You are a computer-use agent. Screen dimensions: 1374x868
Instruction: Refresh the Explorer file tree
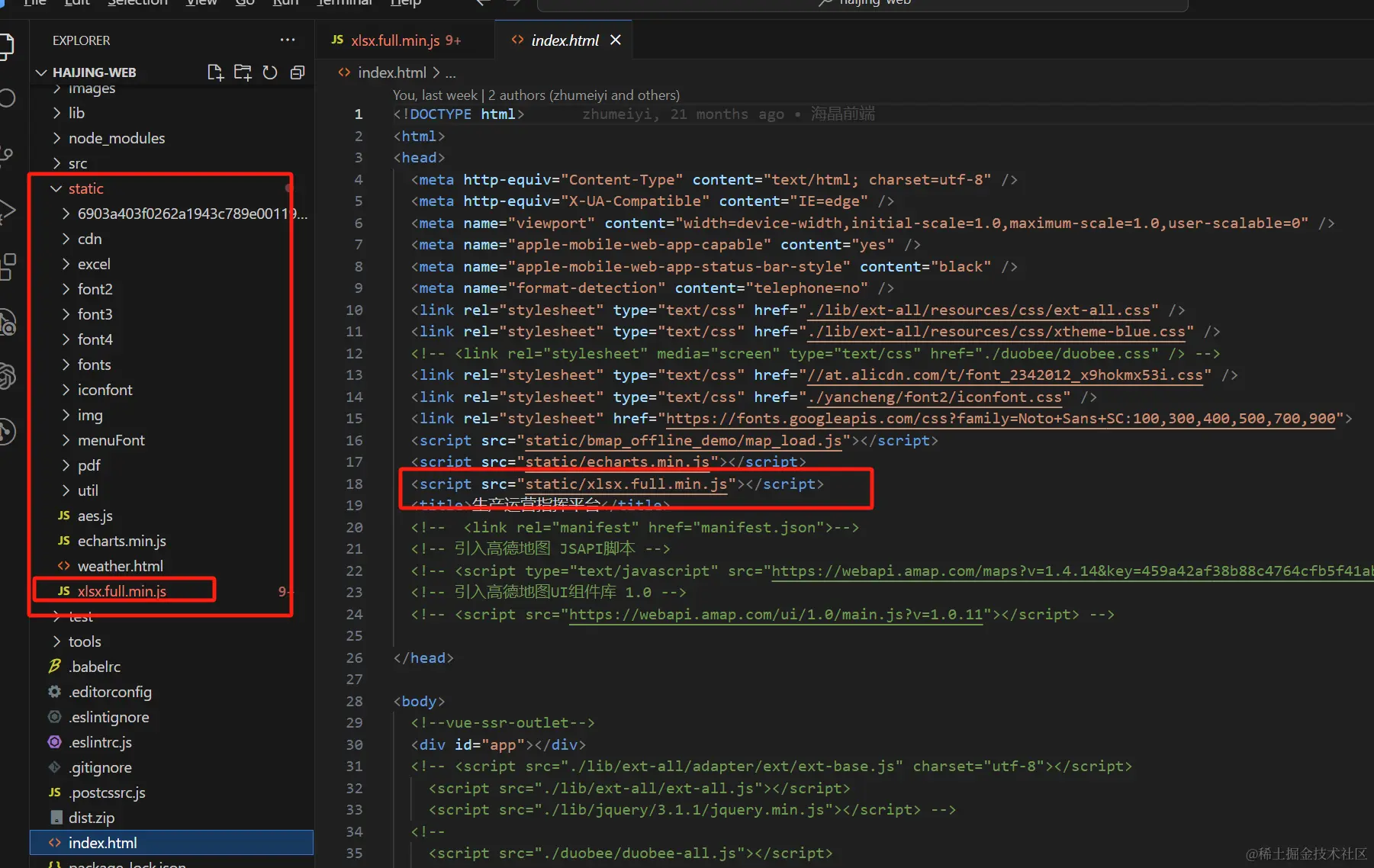coord(270,72)
